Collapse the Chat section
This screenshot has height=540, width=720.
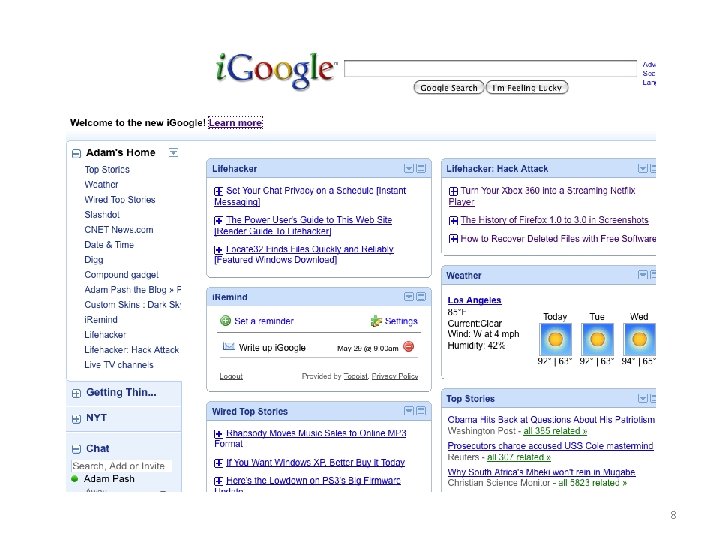pyautogui.click(x=76, y=449)
